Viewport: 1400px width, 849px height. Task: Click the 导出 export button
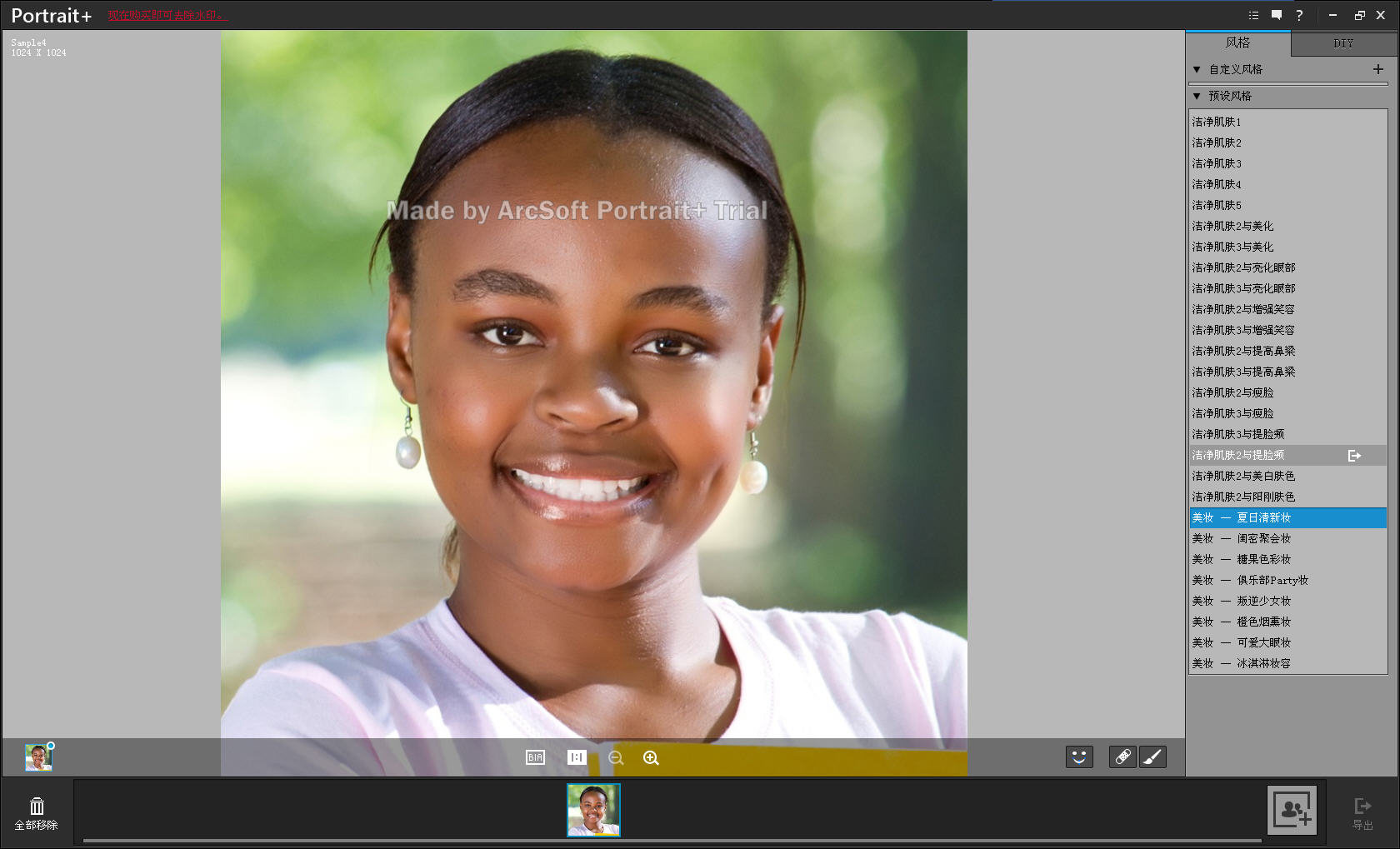click(x=1362, y=813)
